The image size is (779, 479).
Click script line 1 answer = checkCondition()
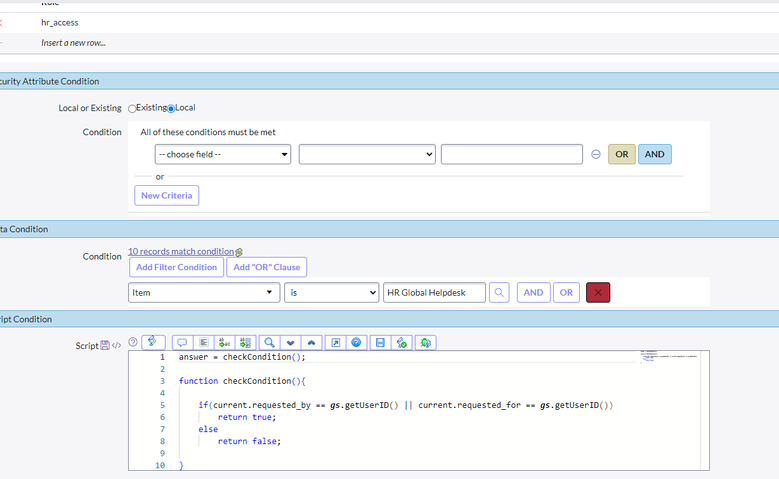click(242, 357)
